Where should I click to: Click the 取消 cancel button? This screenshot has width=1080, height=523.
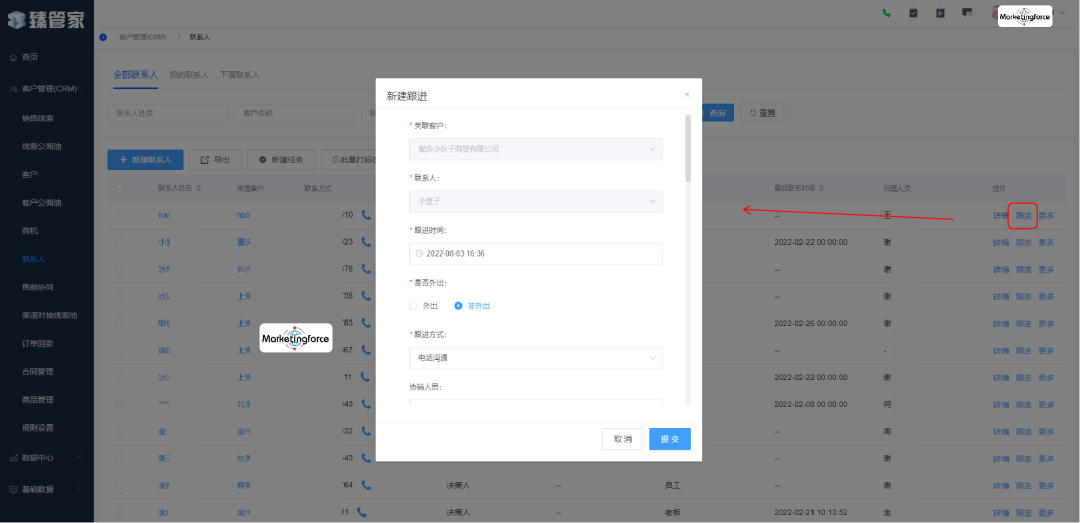coord(622,439)
